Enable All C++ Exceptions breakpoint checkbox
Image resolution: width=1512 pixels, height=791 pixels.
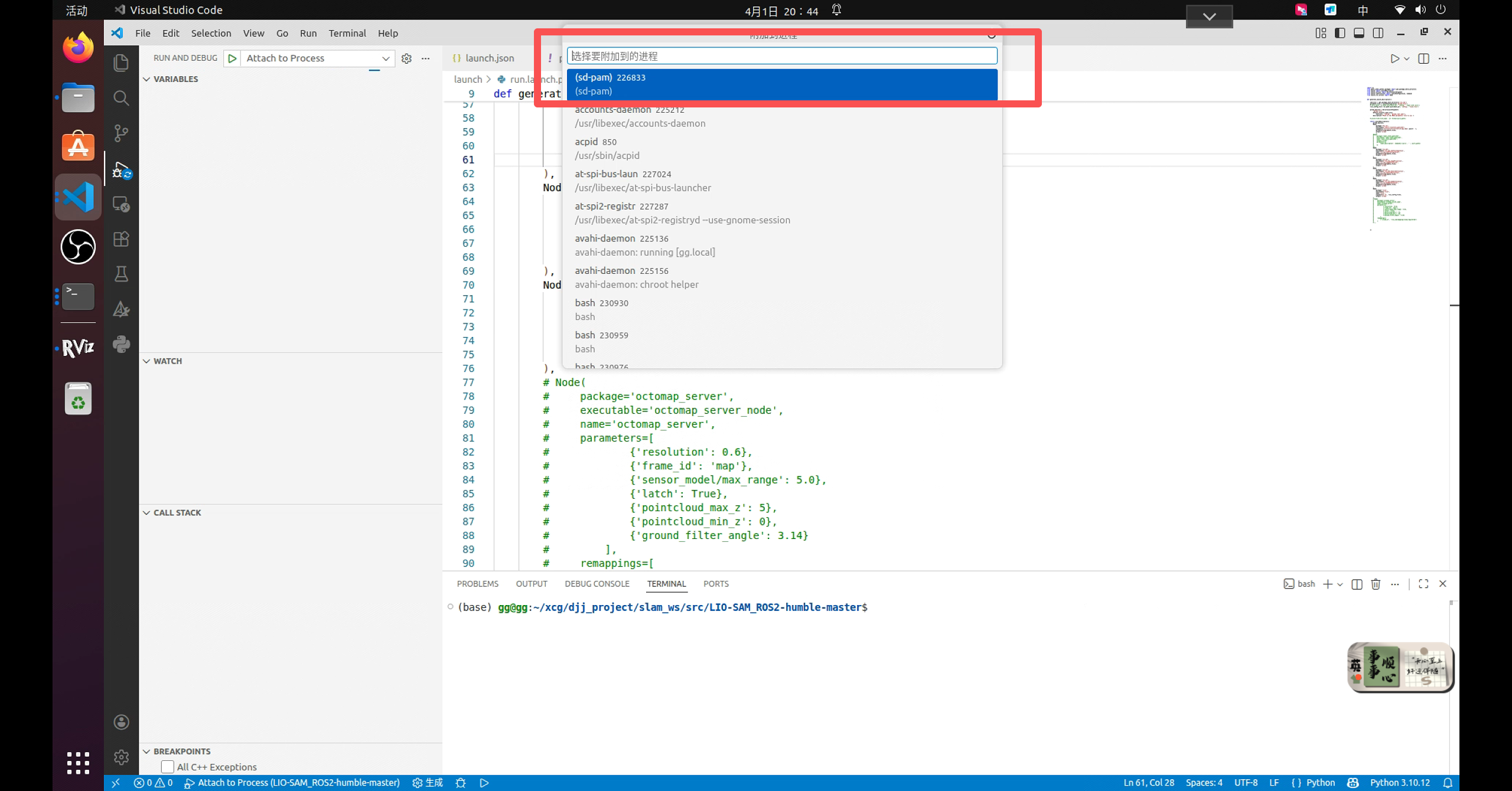click(x=168, y=767)
